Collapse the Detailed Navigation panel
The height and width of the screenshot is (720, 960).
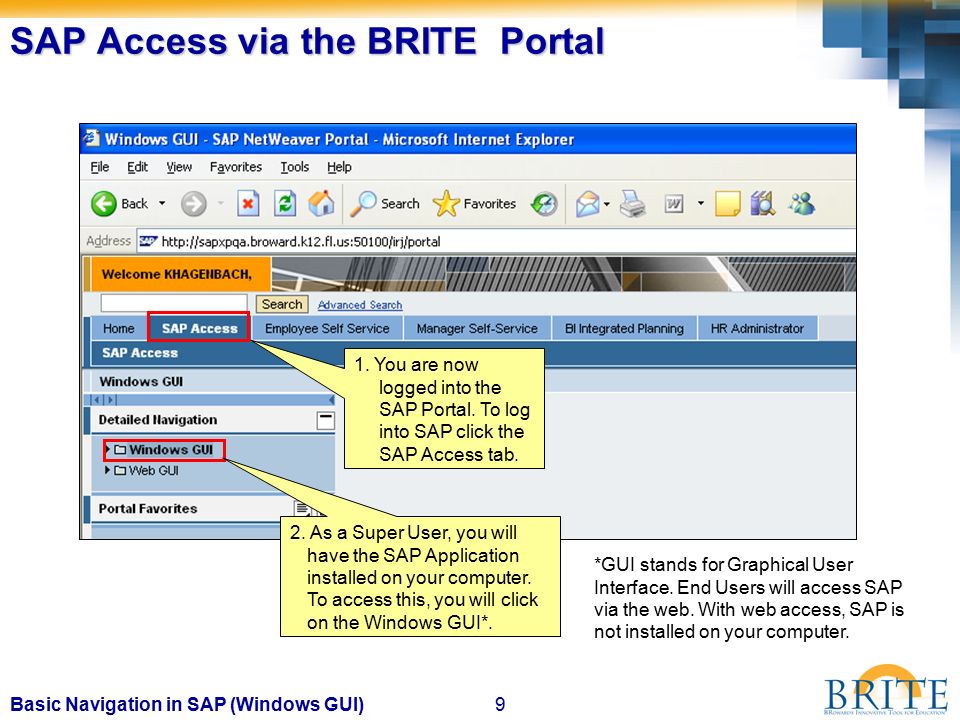coord(326,420)
